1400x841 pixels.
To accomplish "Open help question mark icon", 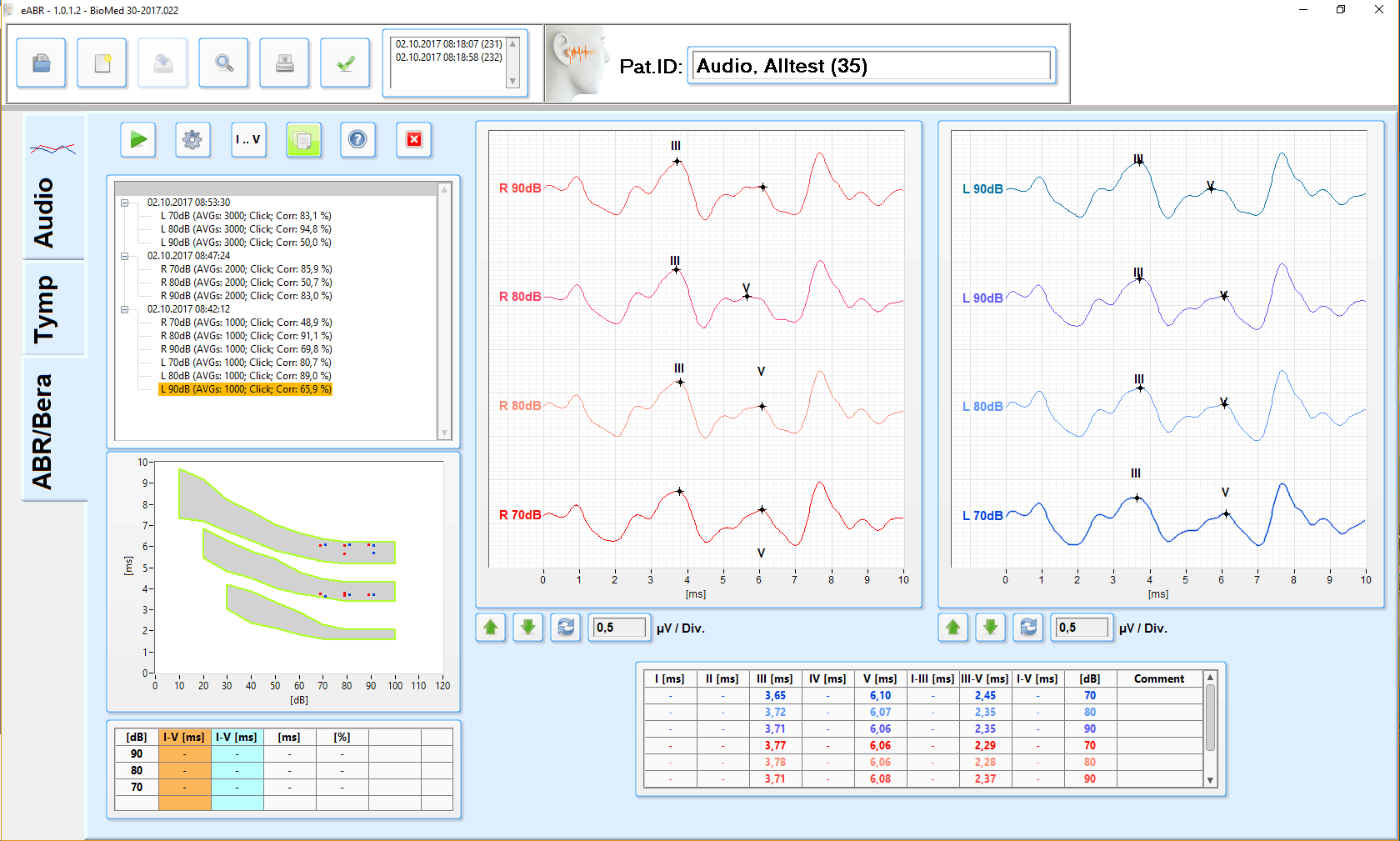I will pos(357,140).
